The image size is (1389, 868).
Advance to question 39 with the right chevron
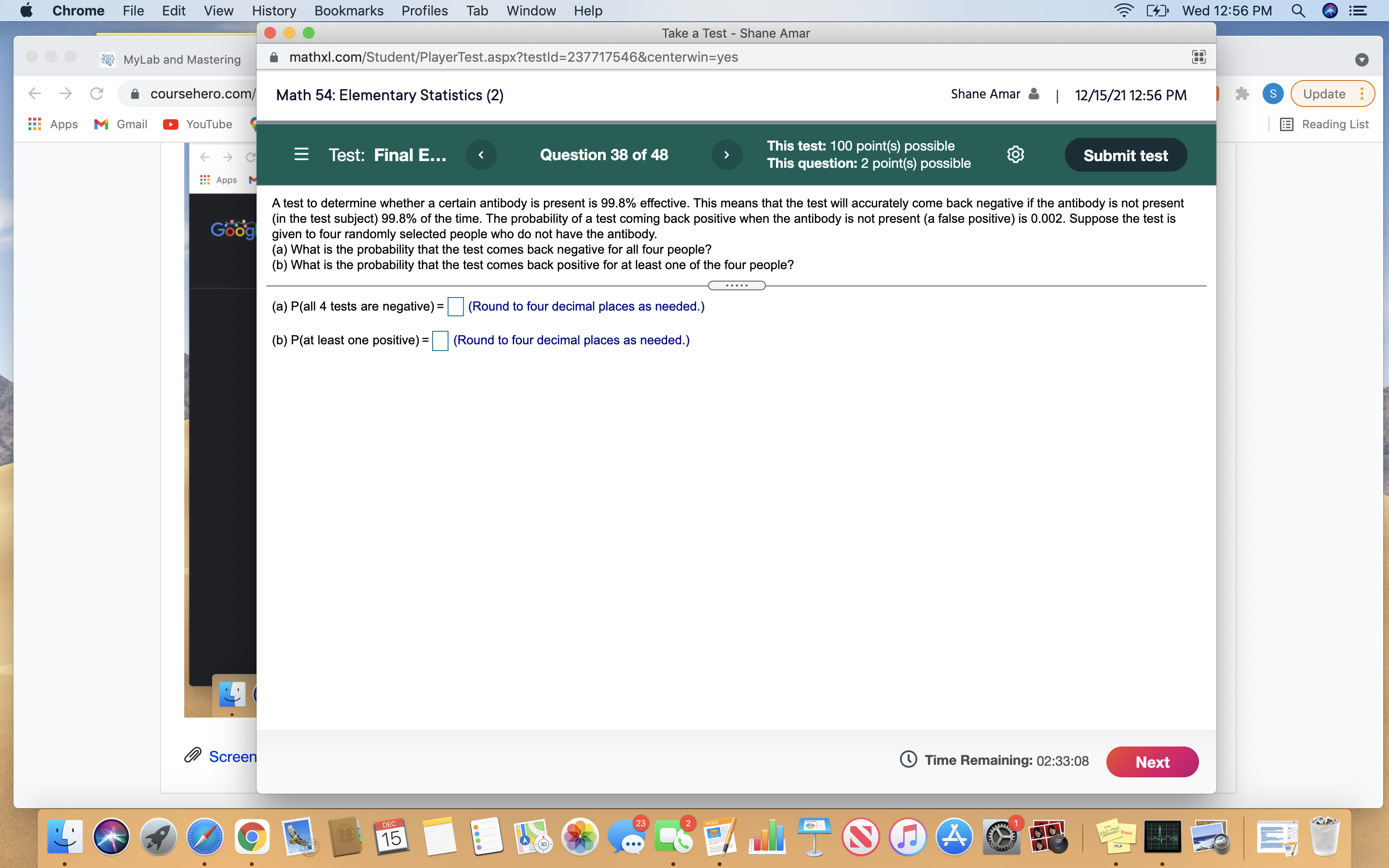tap(727, 154)
